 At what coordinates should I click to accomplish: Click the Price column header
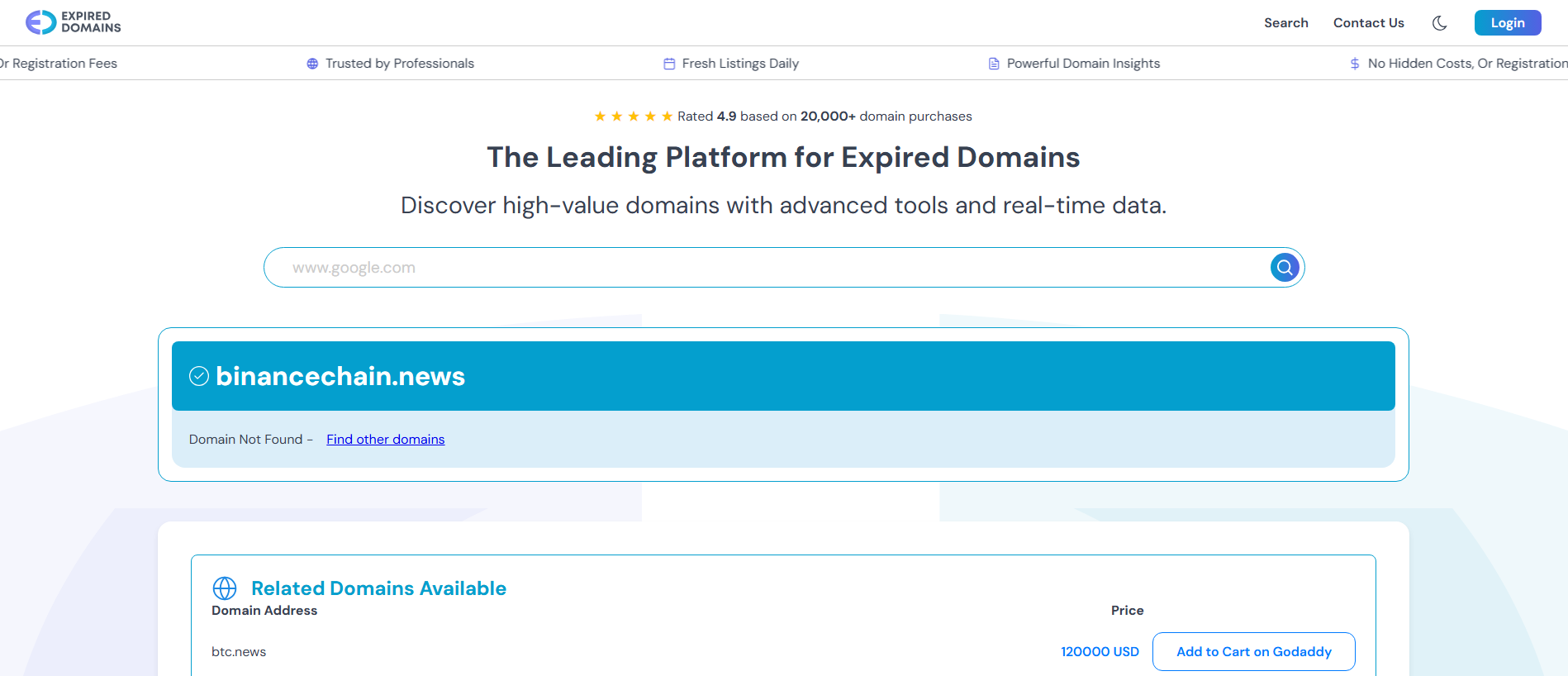click(x=1127, y=611)
